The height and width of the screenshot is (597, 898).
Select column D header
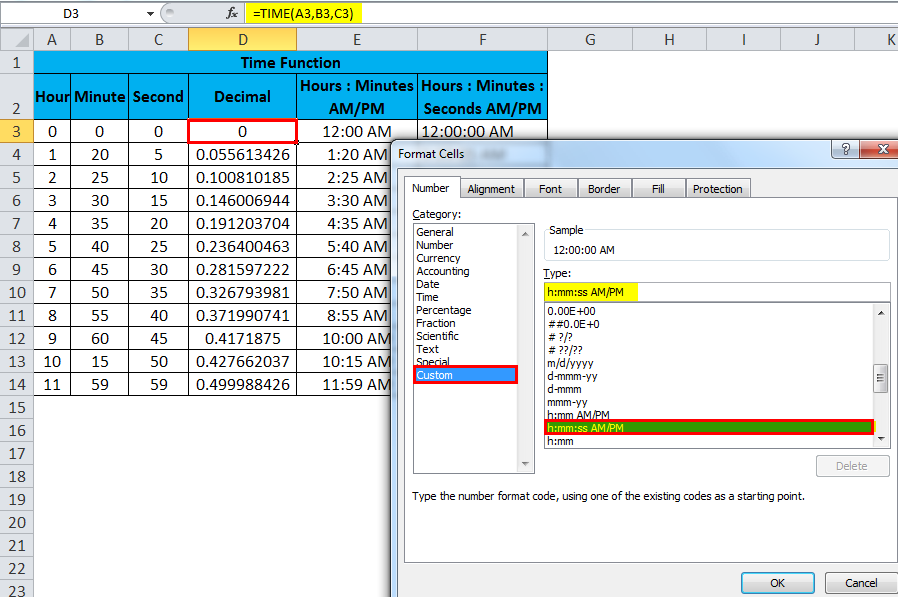pos(242,39)
